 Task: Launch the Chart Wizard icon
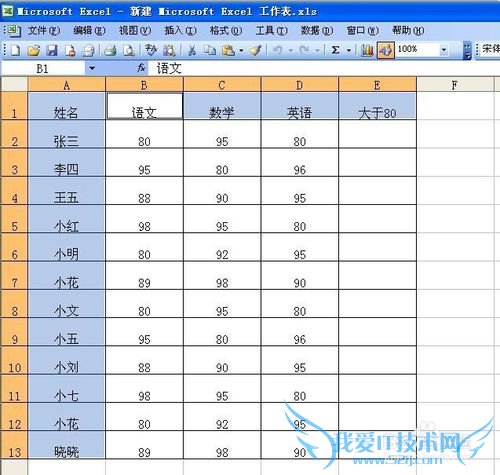click(x=367, y=50)
